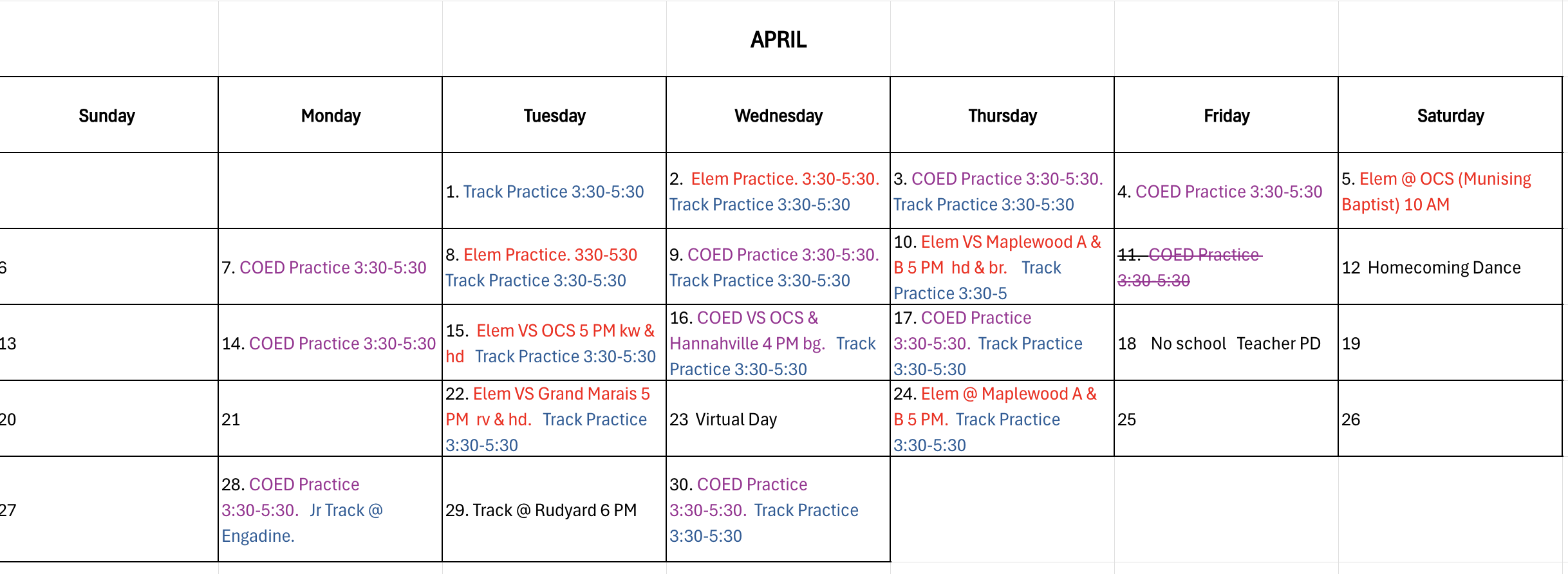This screenshot has width=1568, height=574.
Task: Click the Monday column header cell
Action: pyautogui.click(x=330, y=115)
